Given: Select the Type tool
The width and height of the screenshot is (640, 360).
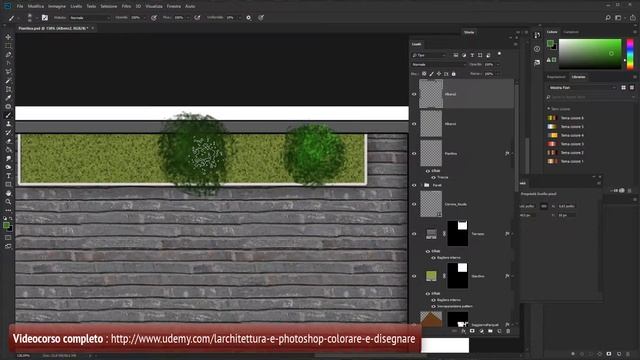Looking at the screenshot, I should pos(8,176).
